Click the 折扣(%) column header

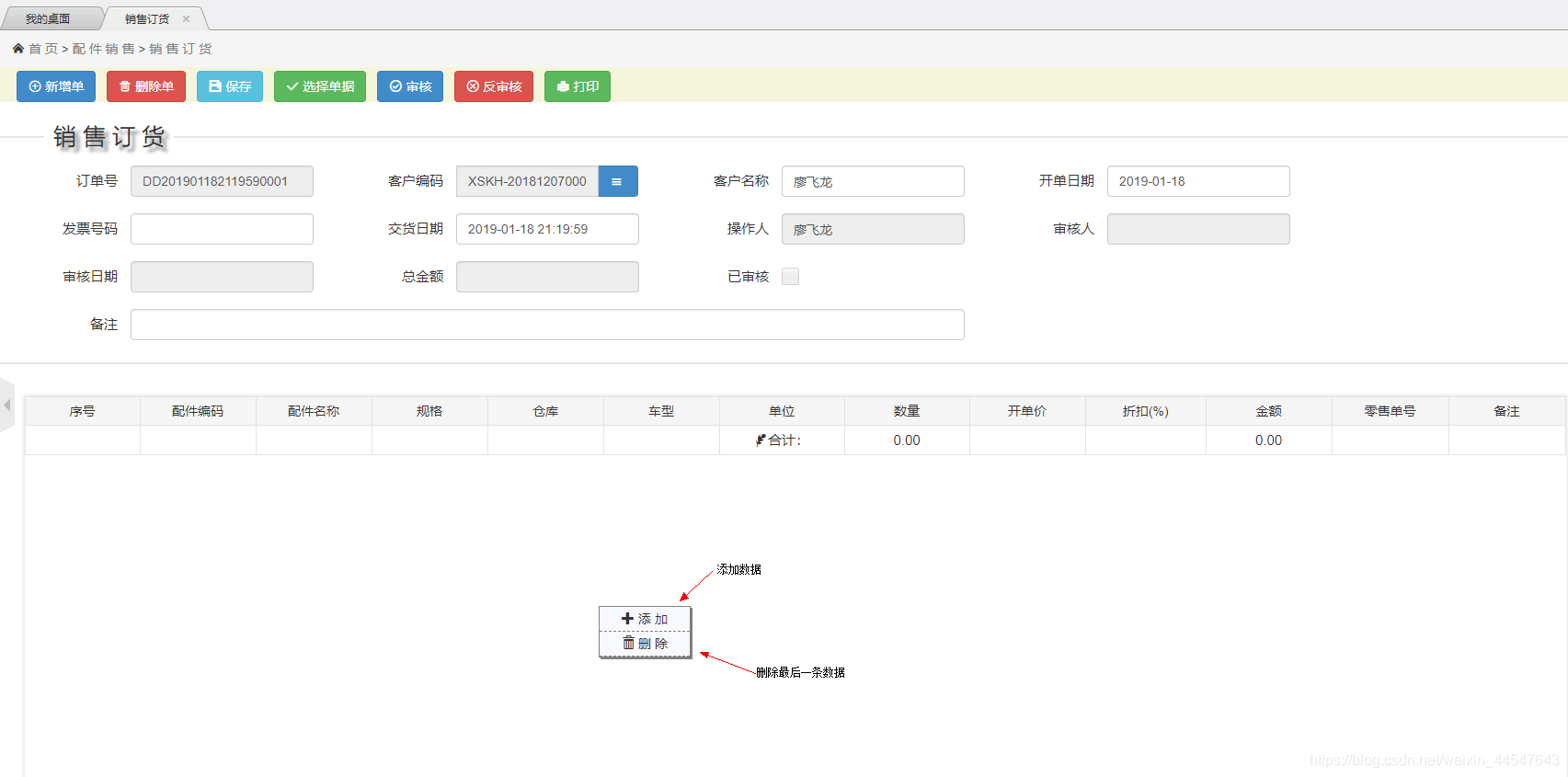pyautogui.click(x=1146, y=411)
